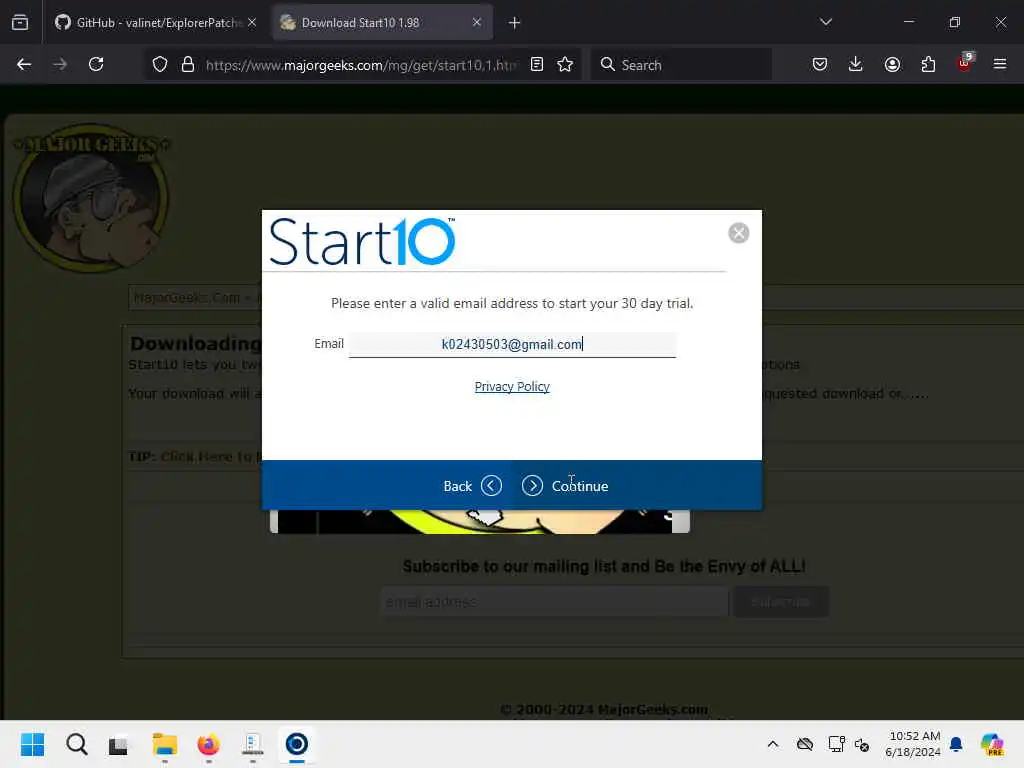Go Back in Start10 dialog
1024x768 pixels.
[x=472, y=486]
